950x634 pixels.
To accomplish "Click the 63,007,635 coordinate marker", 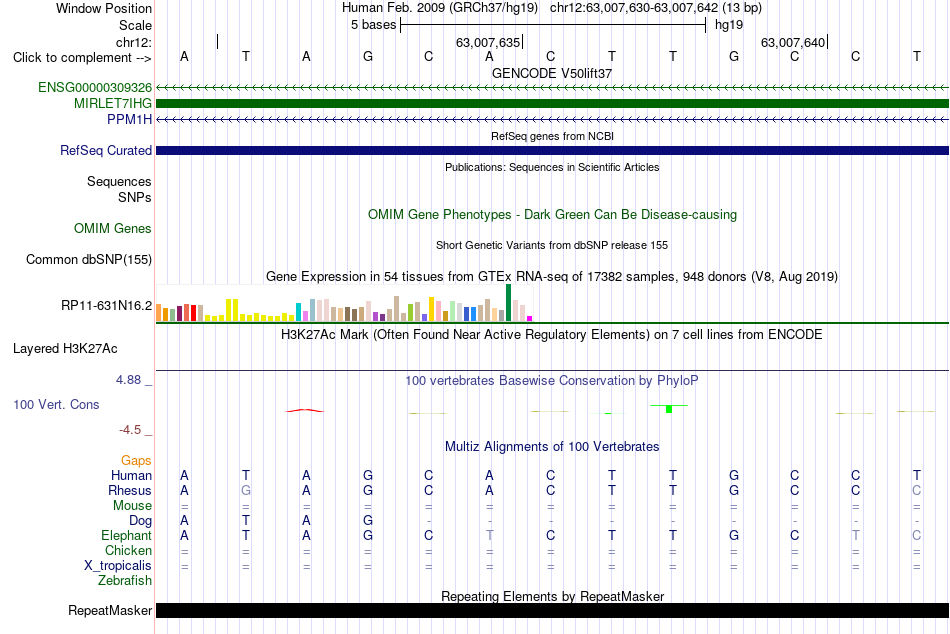I will pyautogui.click(x=488, y=42).
